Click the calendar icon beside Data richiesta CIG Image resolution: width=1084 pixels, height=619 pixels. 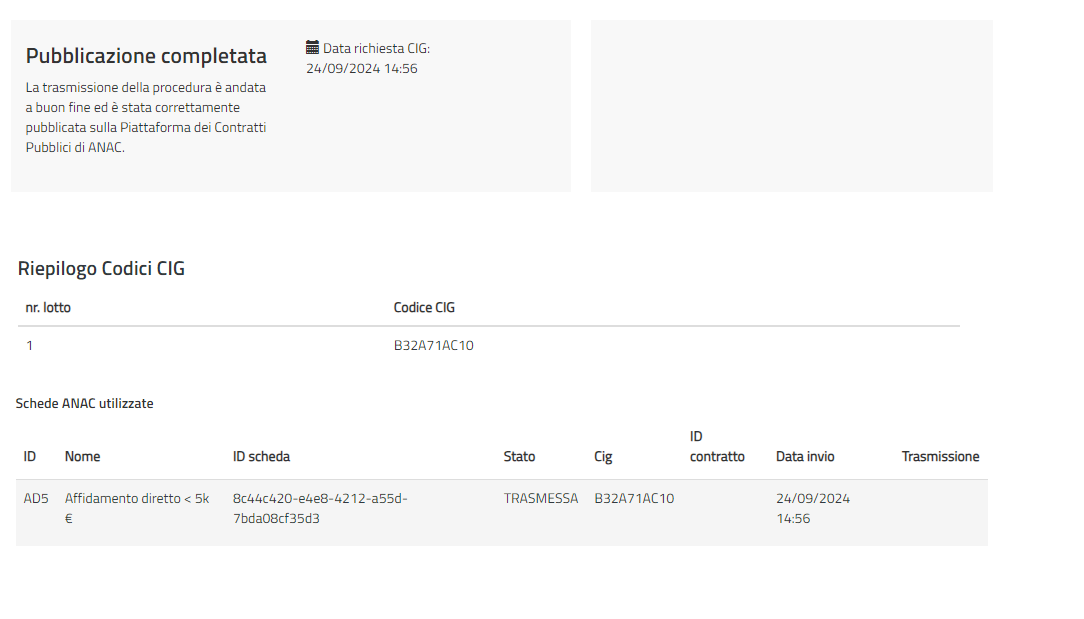click(312, 47)
